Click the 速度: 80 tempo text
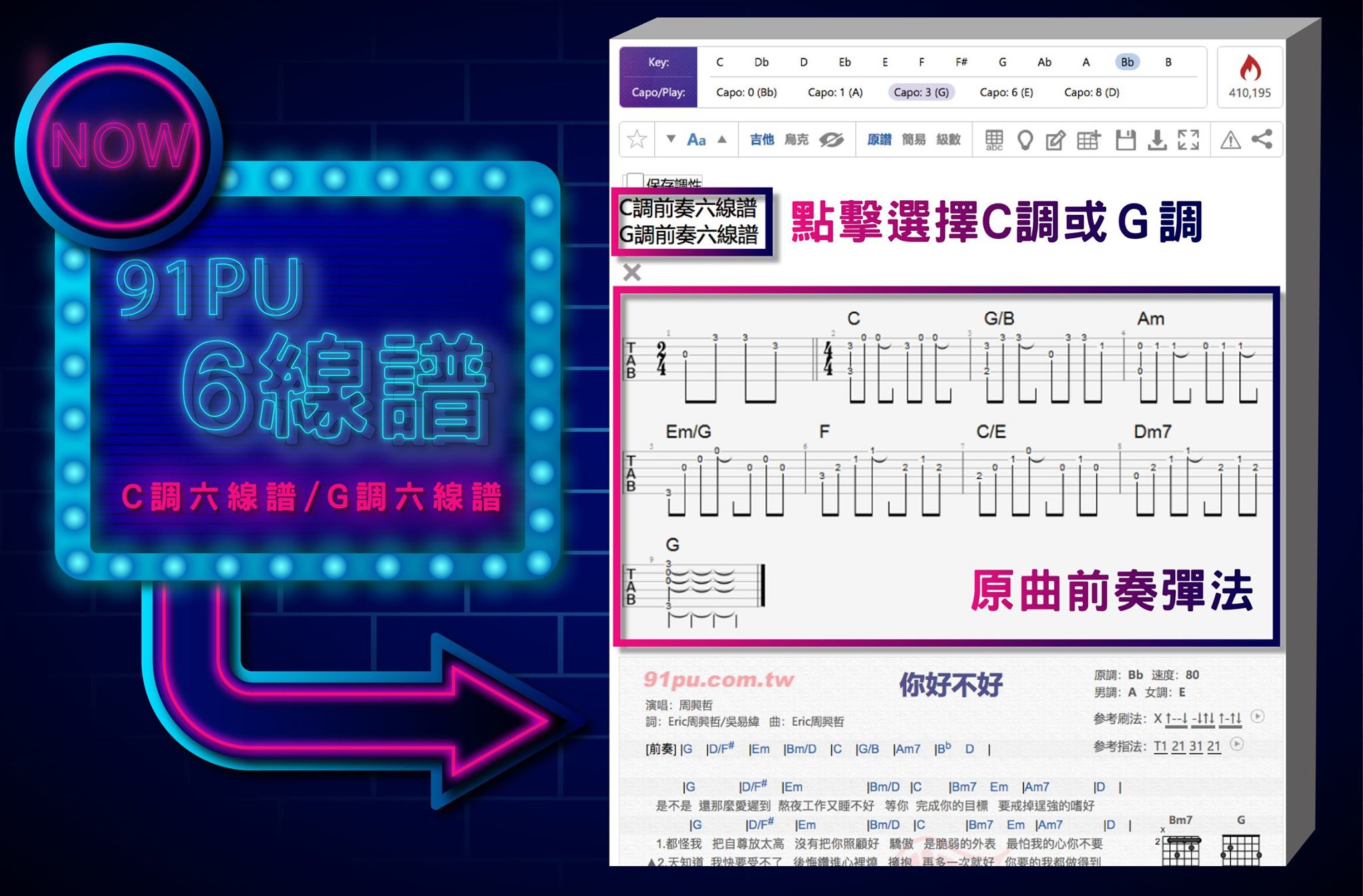Viewport: 1363px width, 896px height. click(1176, 674)
